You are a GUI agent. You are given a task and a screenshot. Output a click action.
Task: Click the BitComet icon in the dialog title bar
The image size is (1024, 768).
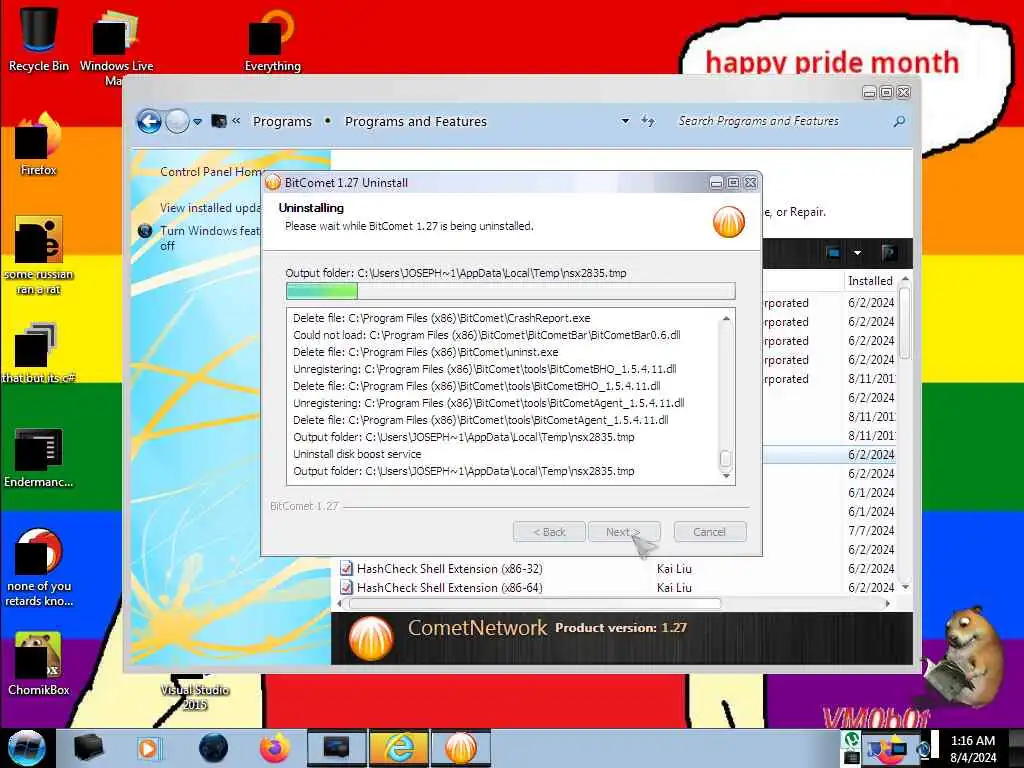(273, 183)
